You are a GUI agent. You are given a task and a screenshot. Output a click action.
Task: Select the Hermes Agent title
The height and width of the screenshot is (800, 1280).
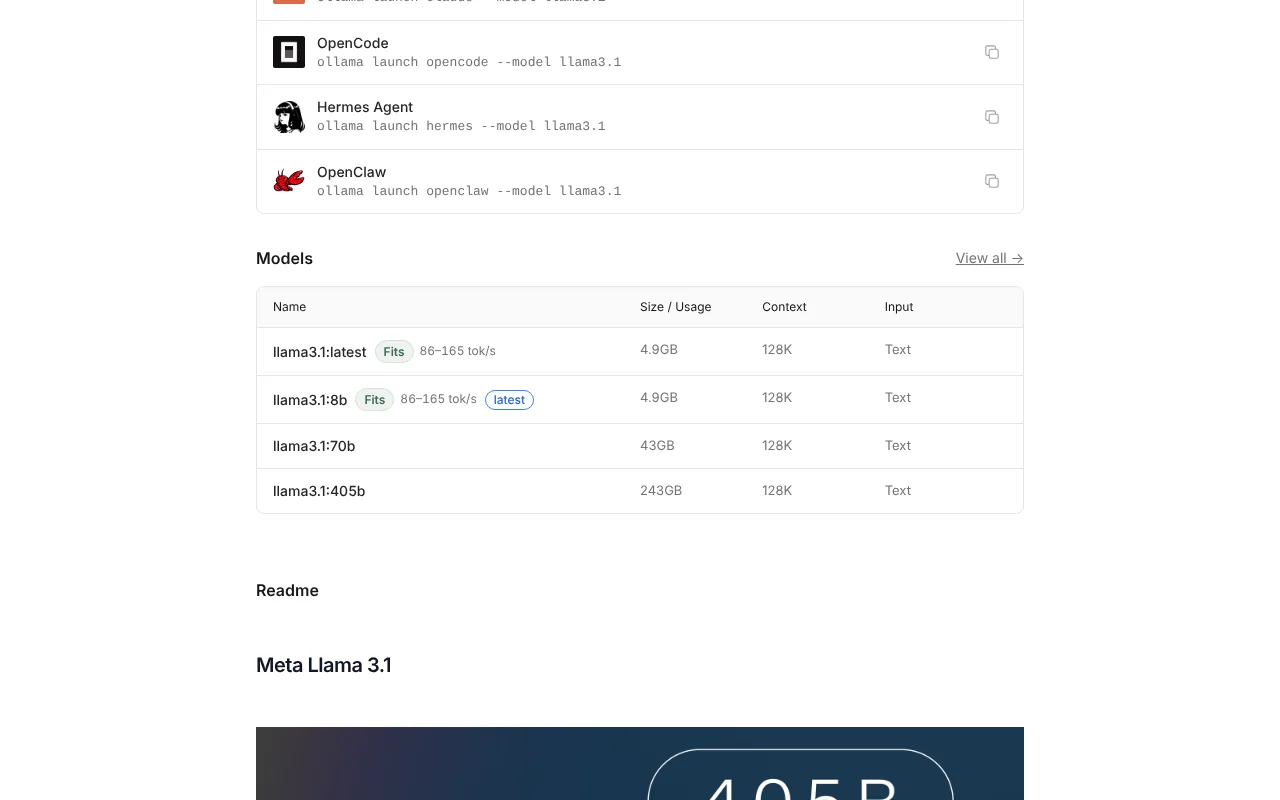coord(365,107)
